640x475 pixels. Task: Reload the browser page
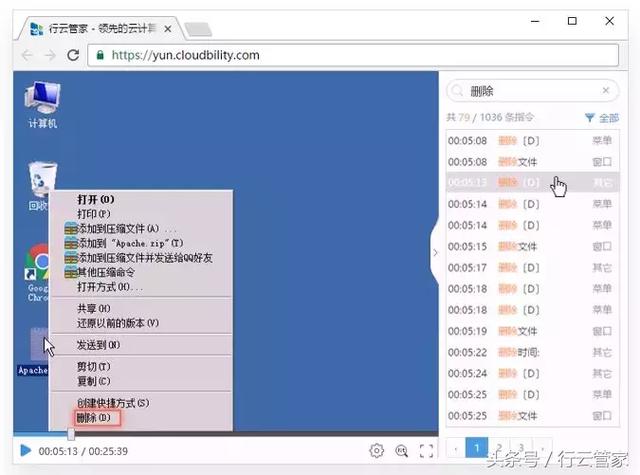point(73,55)
